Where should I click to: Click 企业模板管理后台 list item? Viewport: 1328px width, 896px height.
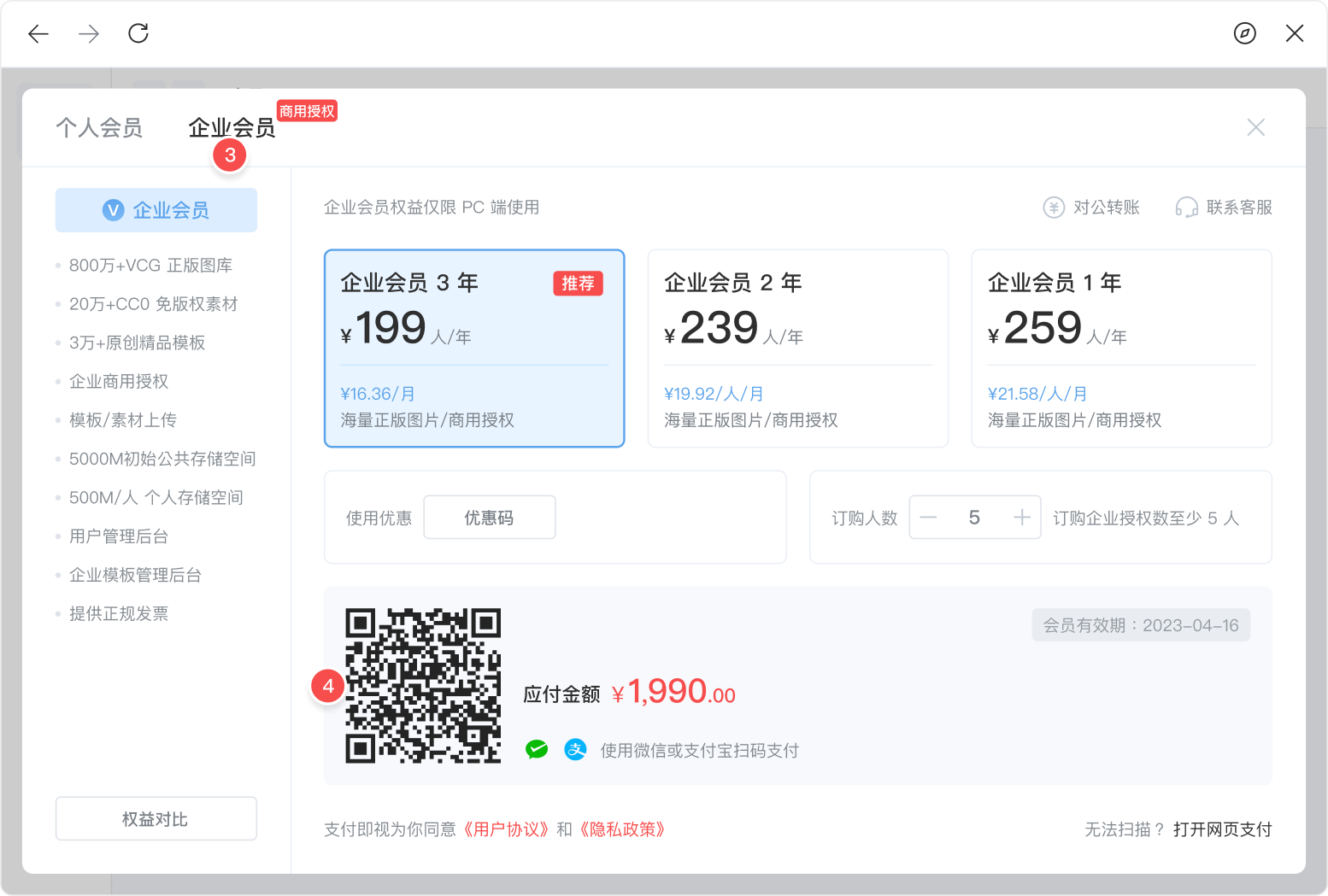135,575
